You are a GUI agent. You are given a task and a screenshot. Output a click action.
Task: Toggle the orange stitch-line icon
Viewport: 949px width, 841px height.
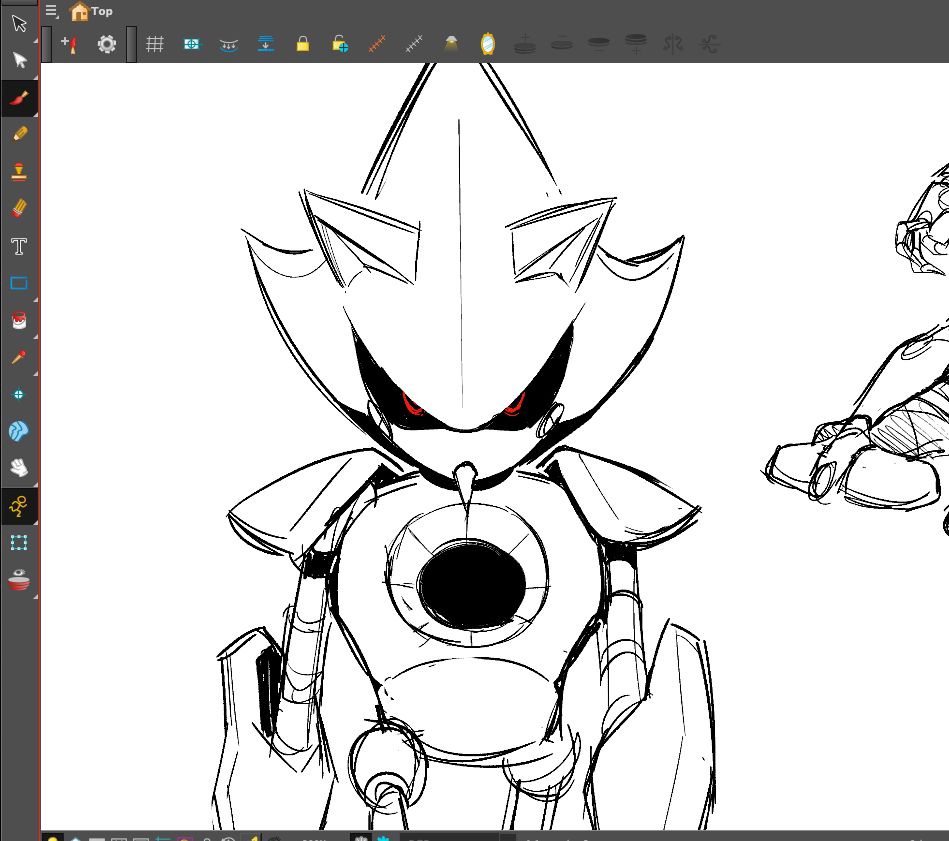(377, 44)
